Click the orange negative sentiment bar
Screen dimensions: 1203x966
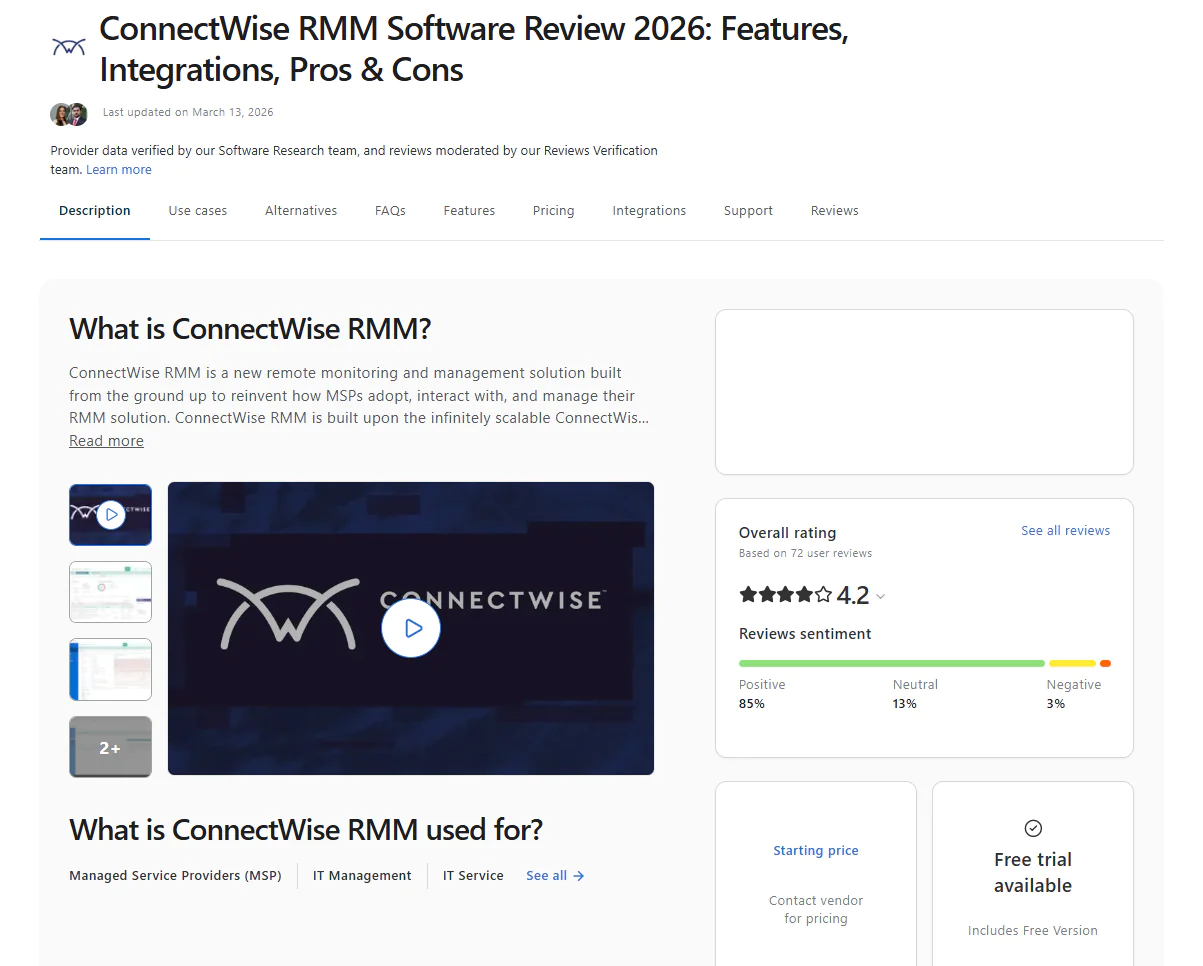1105,663
